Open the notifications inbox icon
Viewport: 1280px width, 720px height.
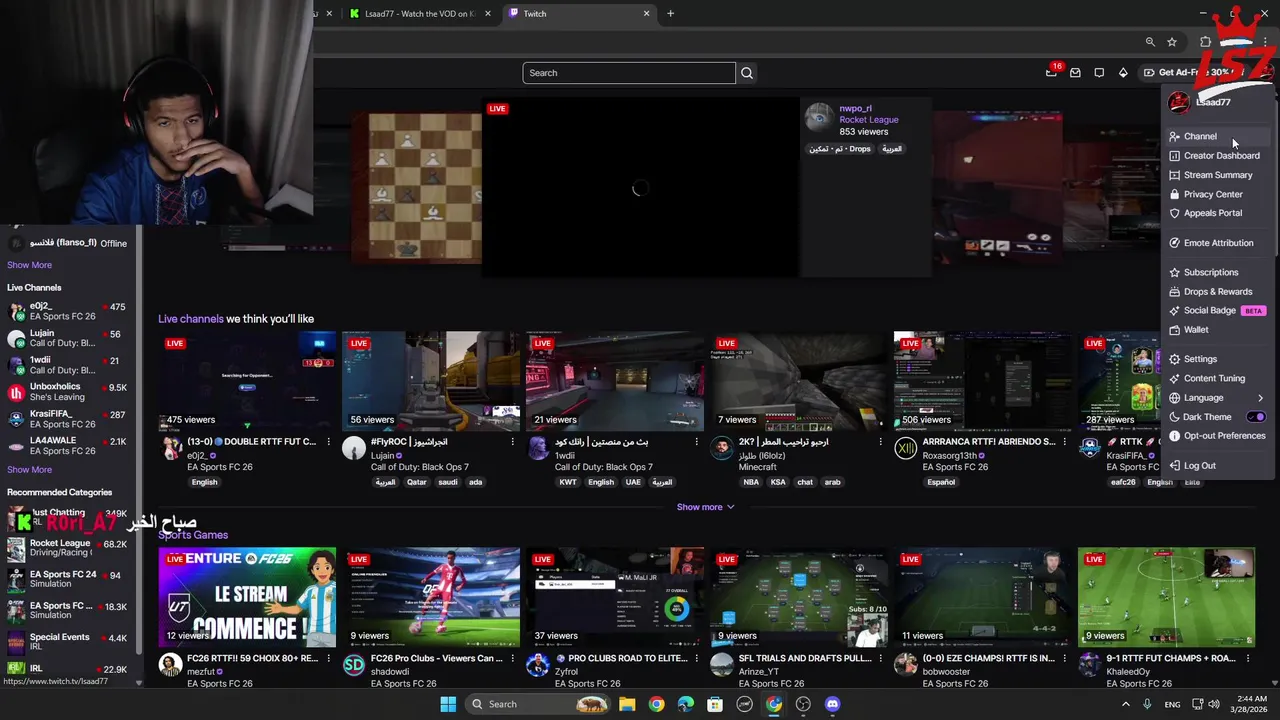(x=1075, y=73)
